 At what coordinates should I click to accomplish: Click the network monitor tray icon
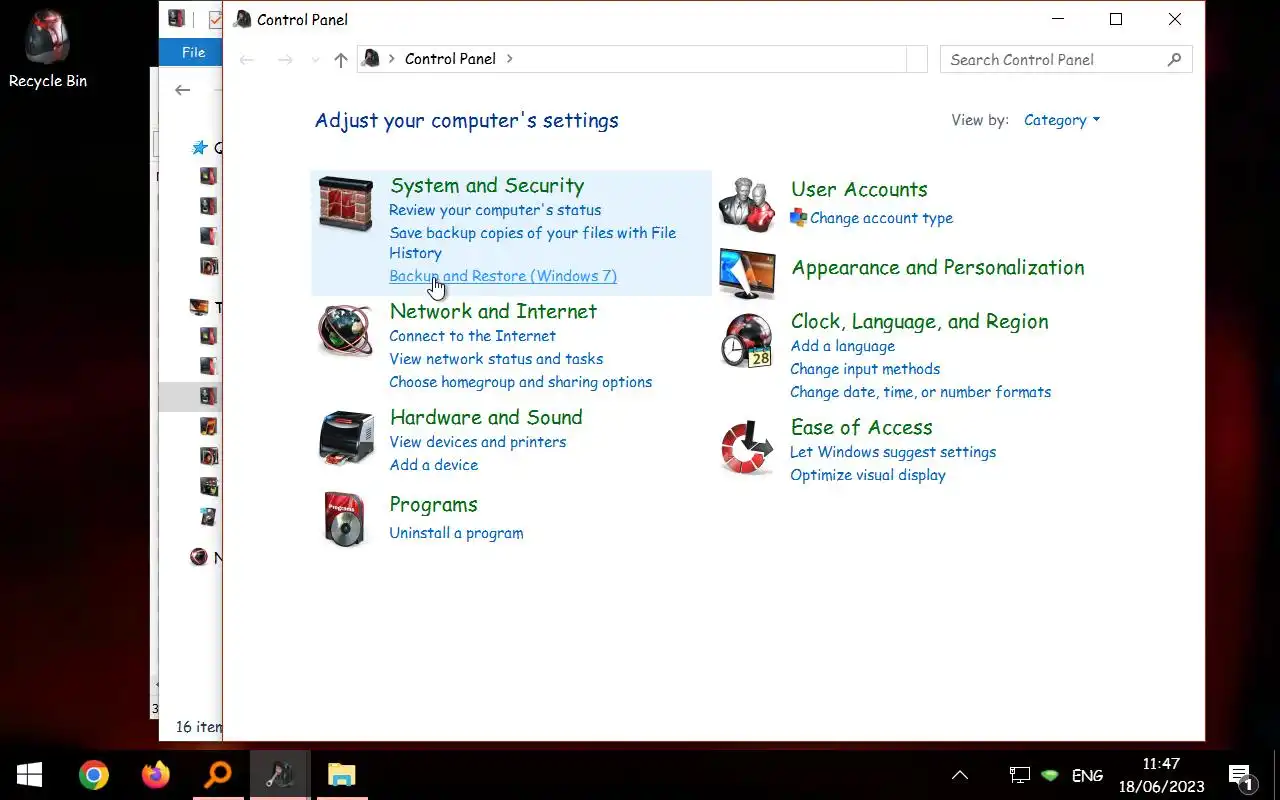(x=1019, y=775)
